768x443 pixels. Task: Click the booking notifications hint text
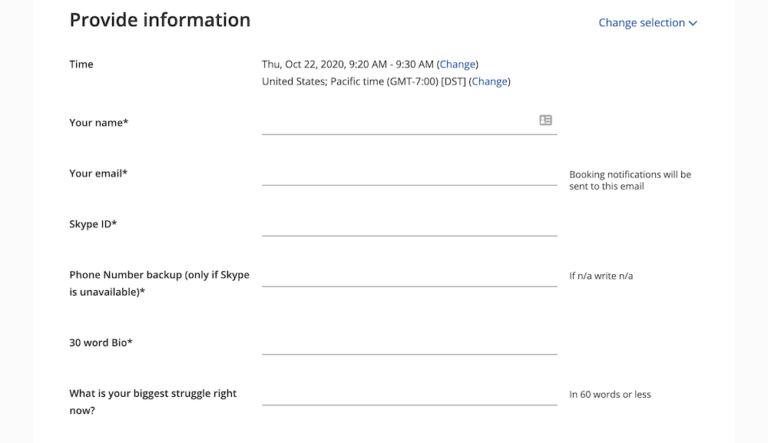point(629,180)
